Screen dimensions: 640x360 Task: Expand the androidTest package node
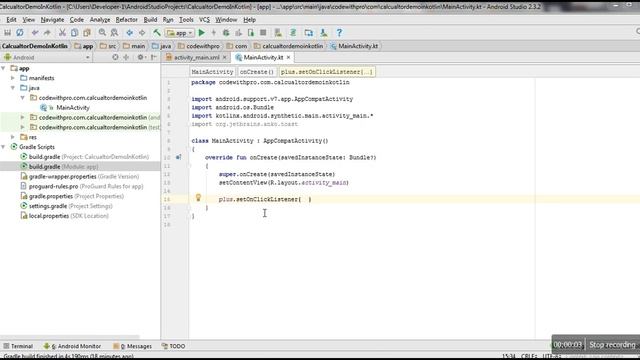pos(22,117)
